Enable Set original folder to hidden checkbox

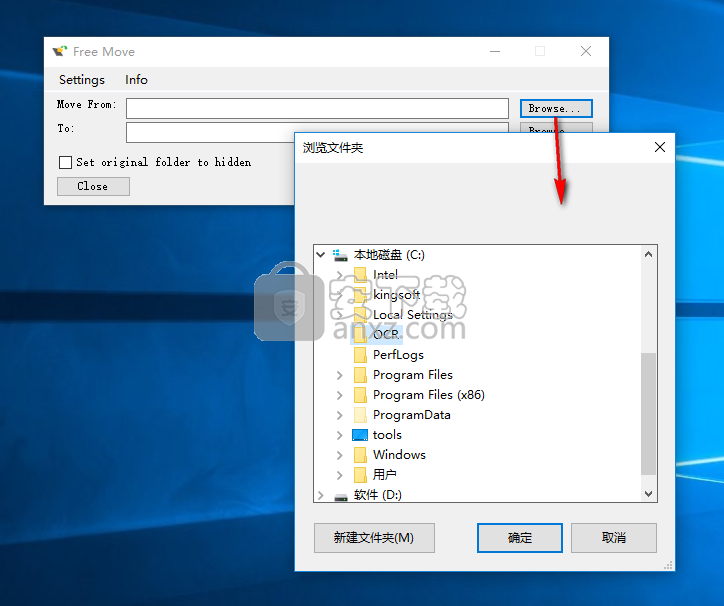[66, 162]
